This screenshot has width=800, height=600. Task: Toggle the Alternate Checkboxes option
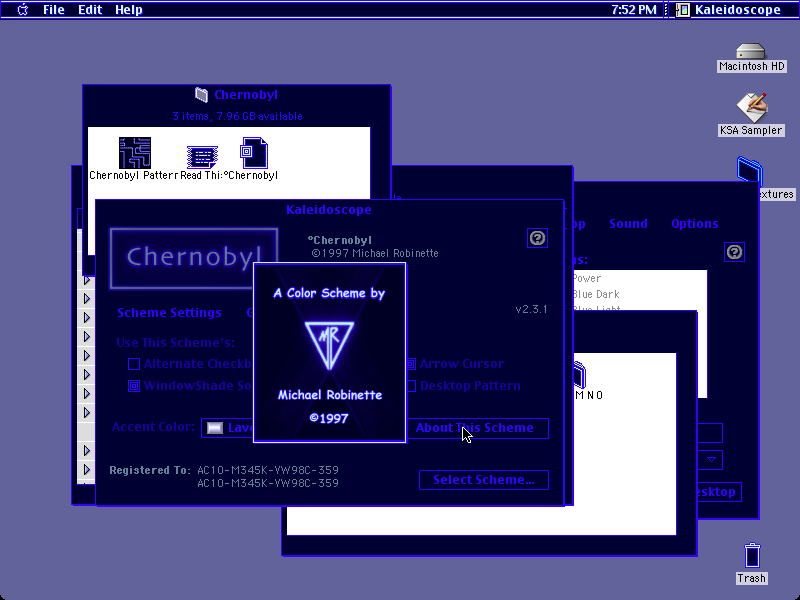tap(134, 364)
